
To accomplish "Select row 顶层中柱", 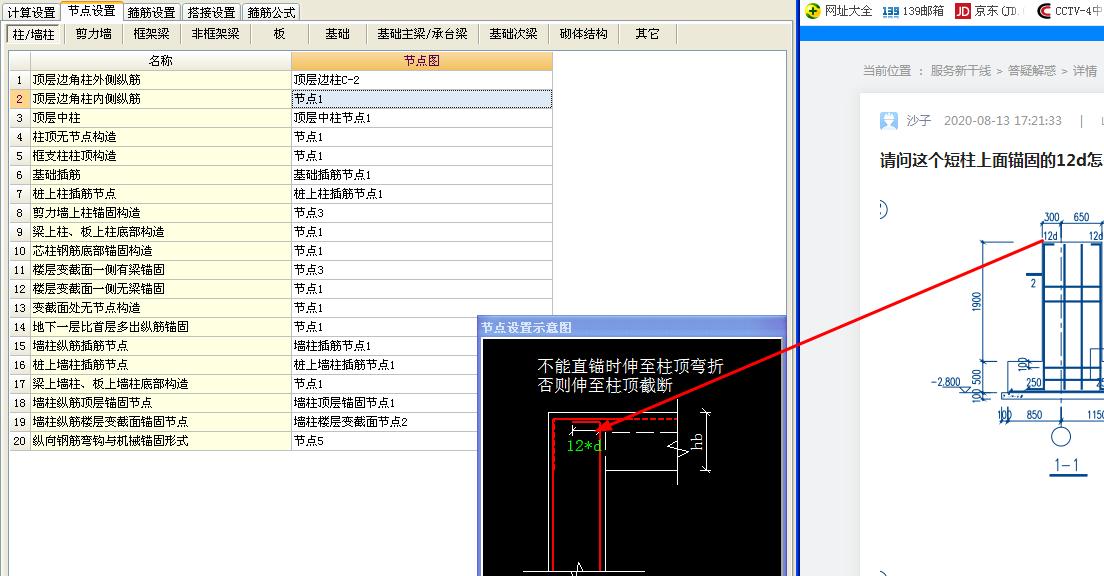I will [x=161, y=118].
